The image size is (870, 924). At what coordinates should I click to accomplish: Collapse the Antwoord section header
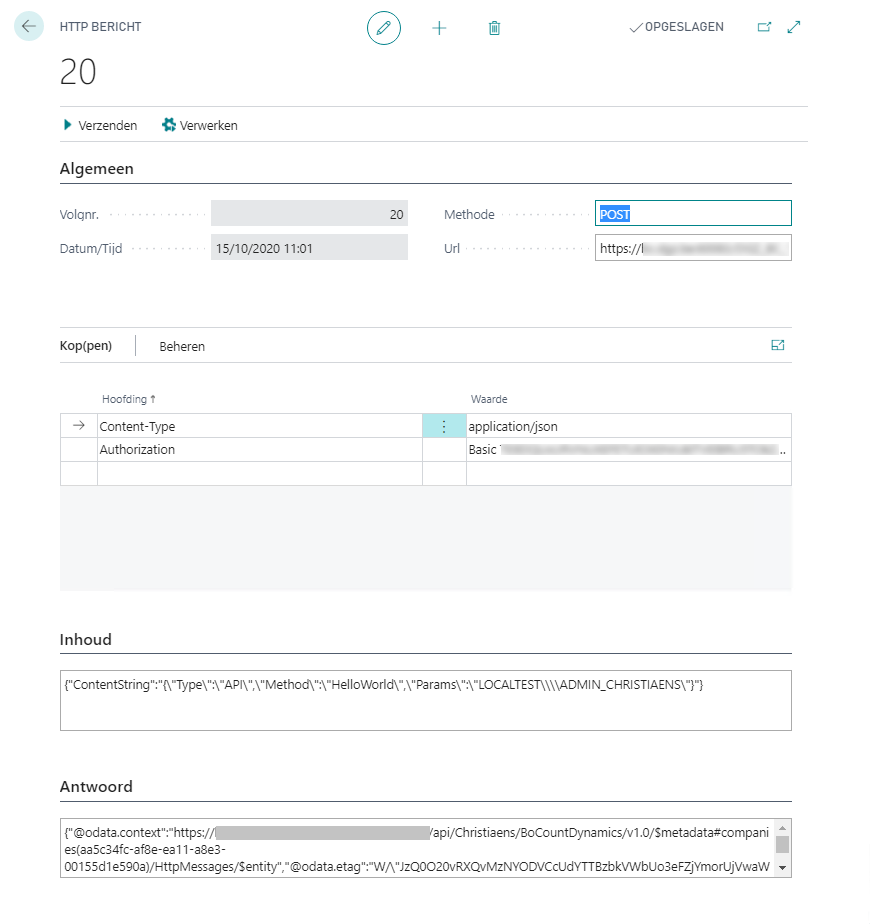coord(96,787)
